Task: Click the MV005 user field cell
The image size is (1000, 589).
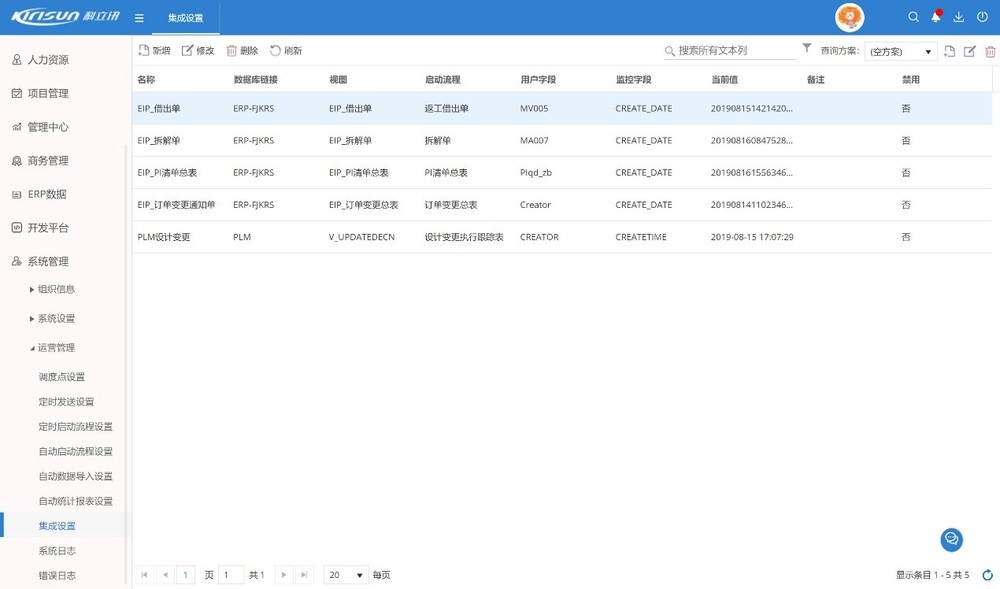Action: click(534, 108)
